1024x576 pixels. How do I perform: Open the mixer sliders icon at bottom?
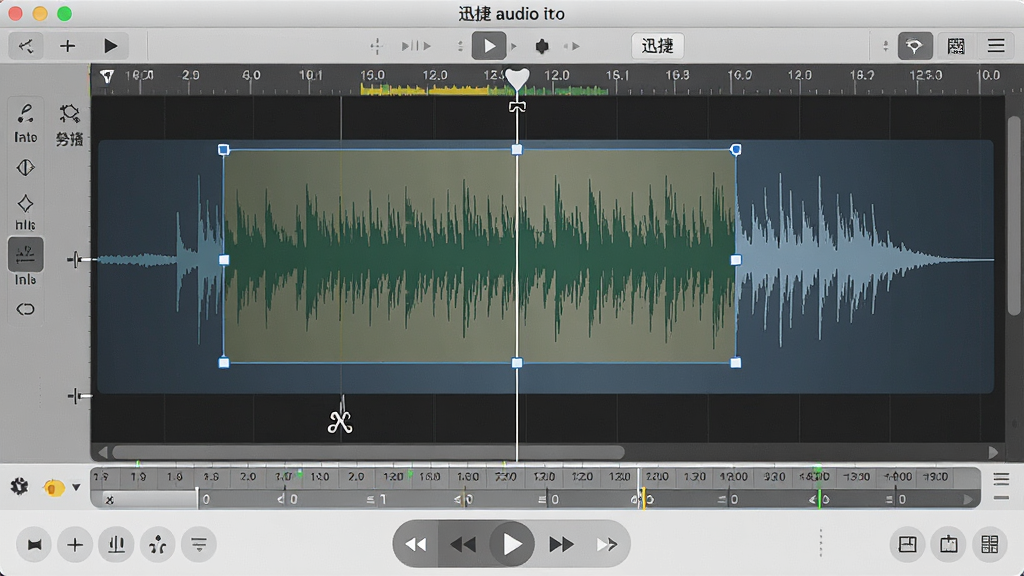coord(116,544)
